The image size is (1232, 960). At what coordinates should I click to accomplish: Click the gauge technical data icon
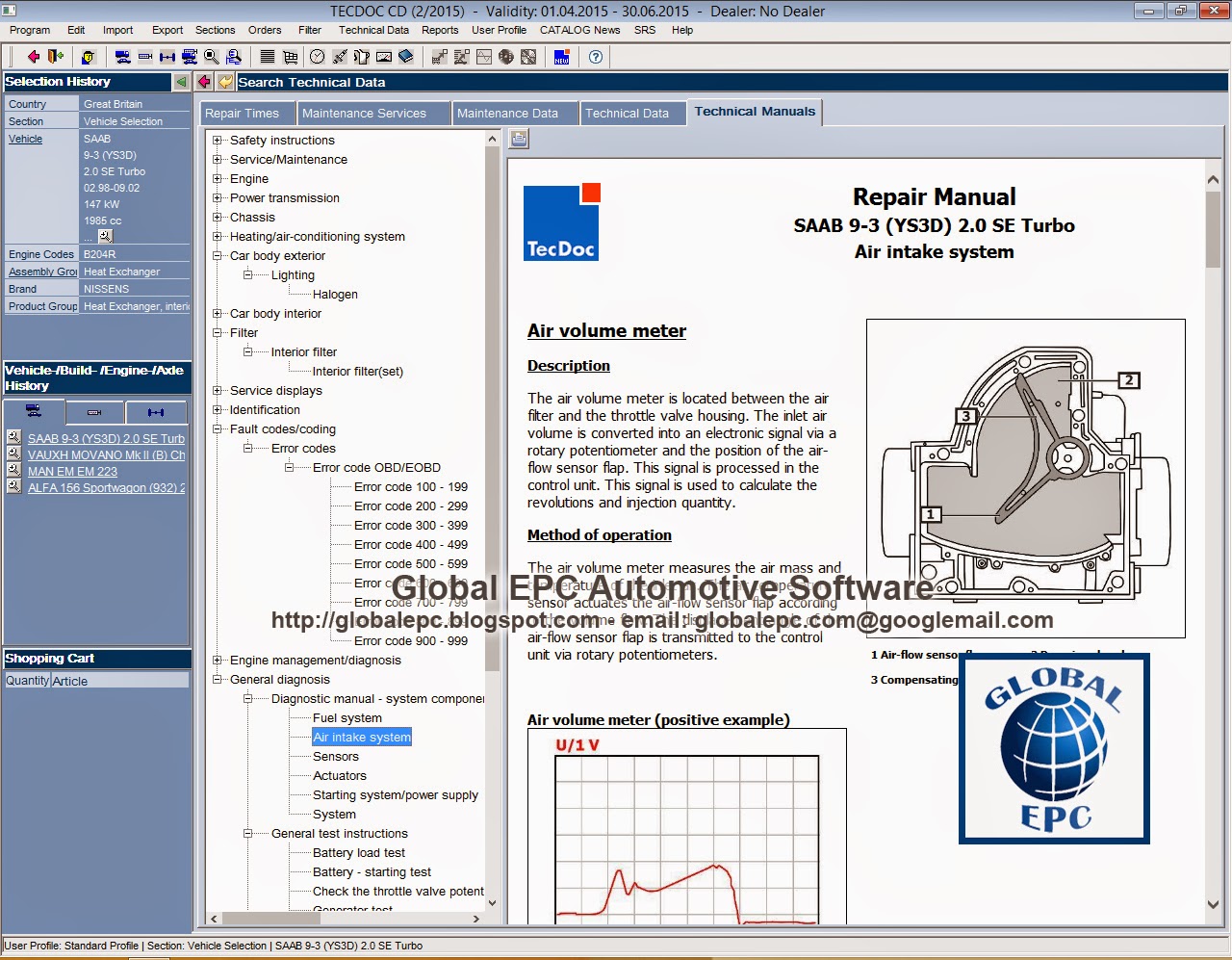pyautogui.click(x=384, y=57)
